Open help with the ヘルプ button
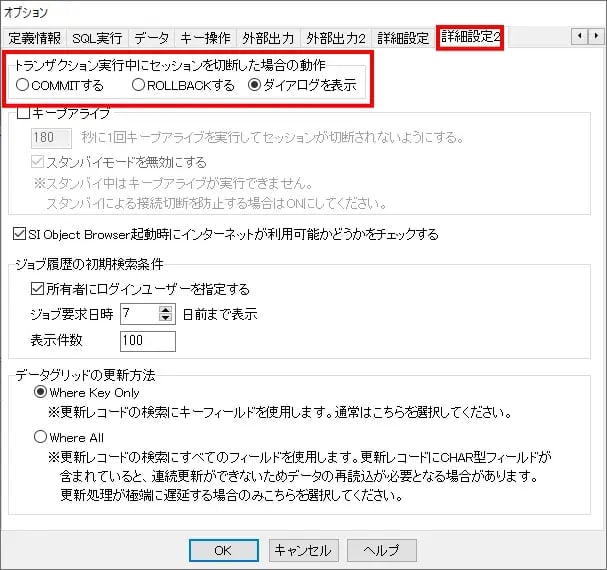This screenshot has width=607, height=570. [x=381, y=550]
